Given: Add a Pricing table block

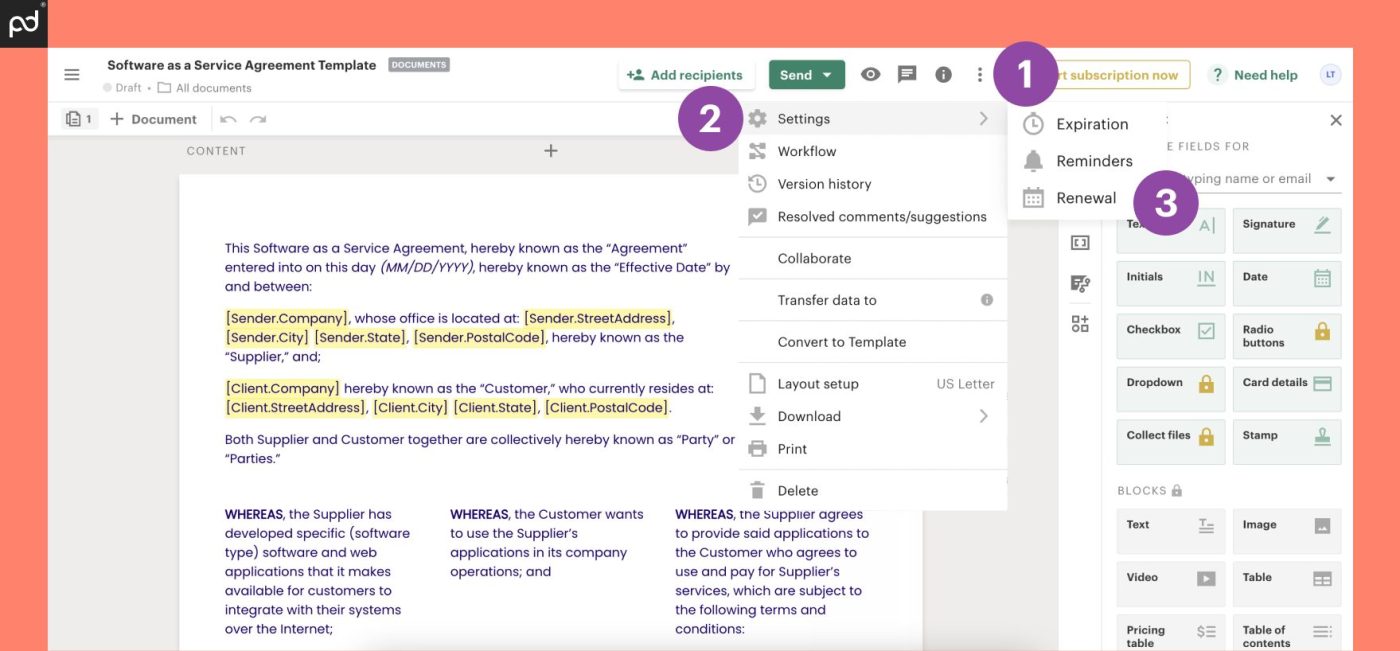Looking at the screenshot, I should 1170,633.
